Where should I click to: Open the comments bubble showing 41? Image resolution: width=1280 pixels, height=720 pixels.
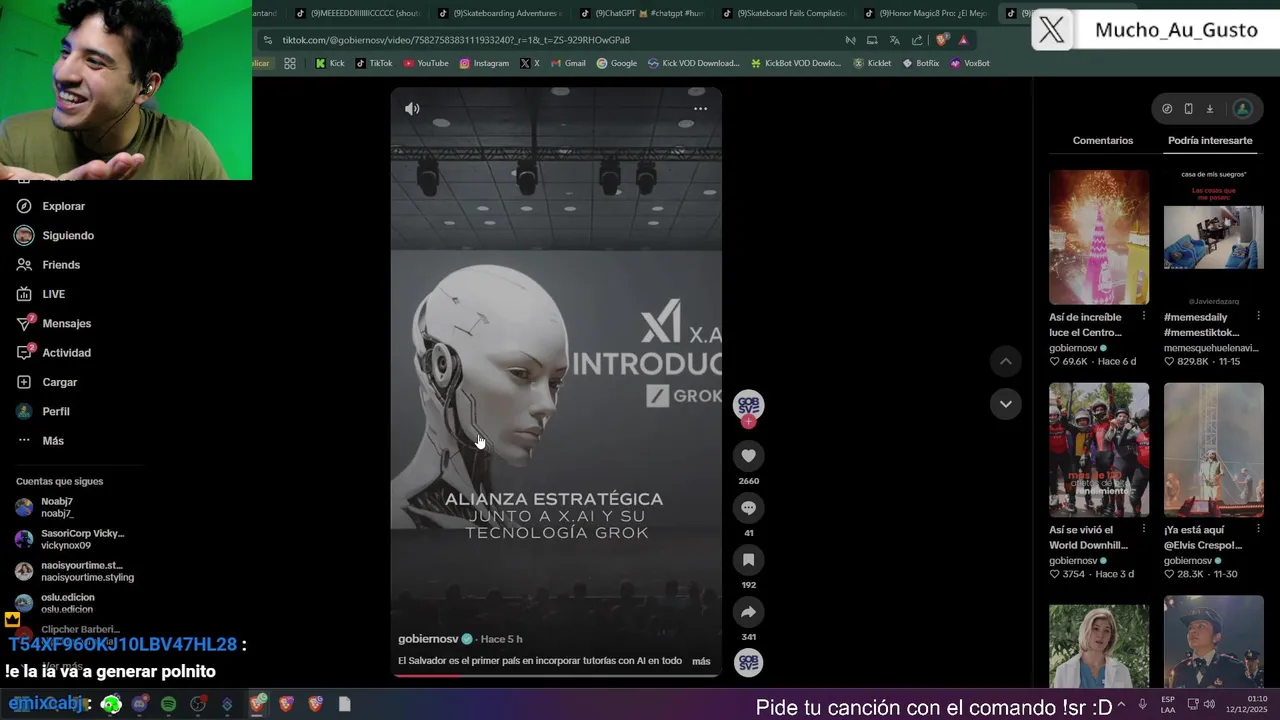pyautogui.click(x=748, y=508)
